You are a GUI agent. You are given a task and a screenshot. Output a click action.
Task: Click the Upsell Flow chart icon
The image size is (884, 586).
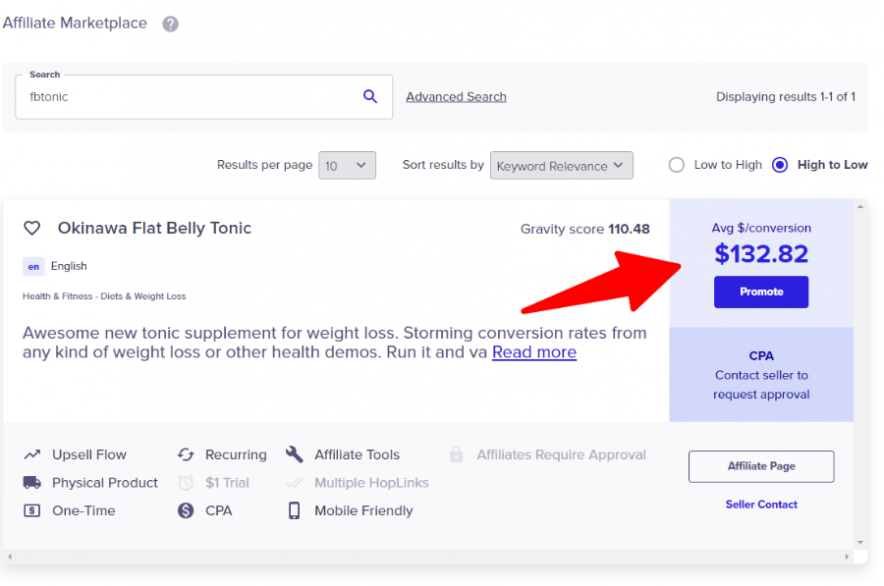(x=32, y=455)
